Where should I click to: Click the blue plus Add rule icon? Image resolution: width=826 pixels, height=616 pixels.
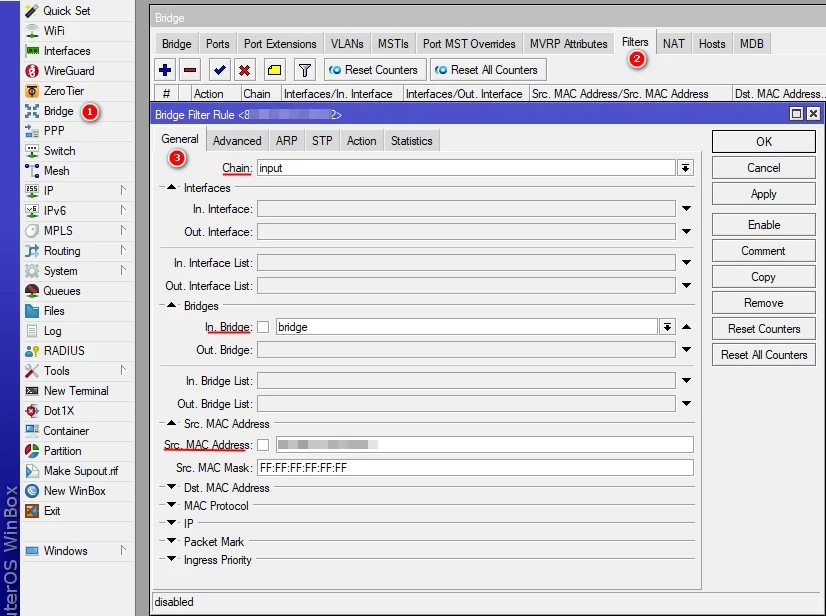(165, 70)
